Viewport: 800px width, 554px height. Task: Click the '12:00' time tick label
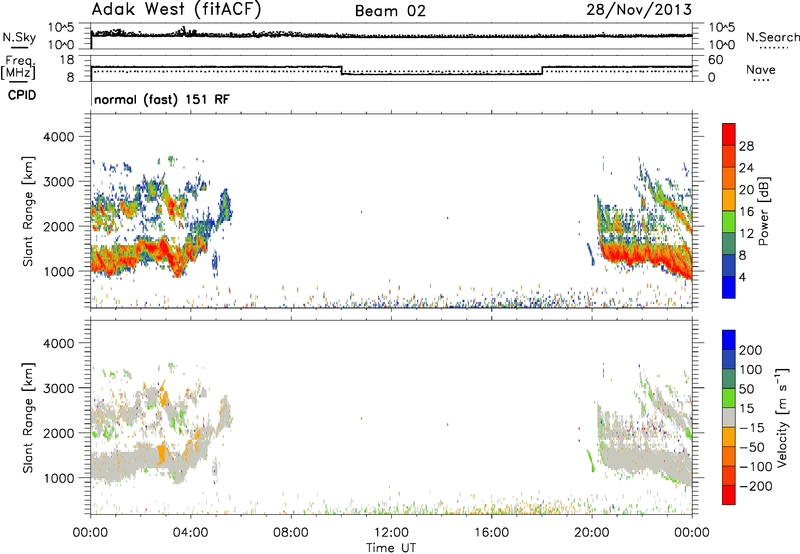[391, 533]
